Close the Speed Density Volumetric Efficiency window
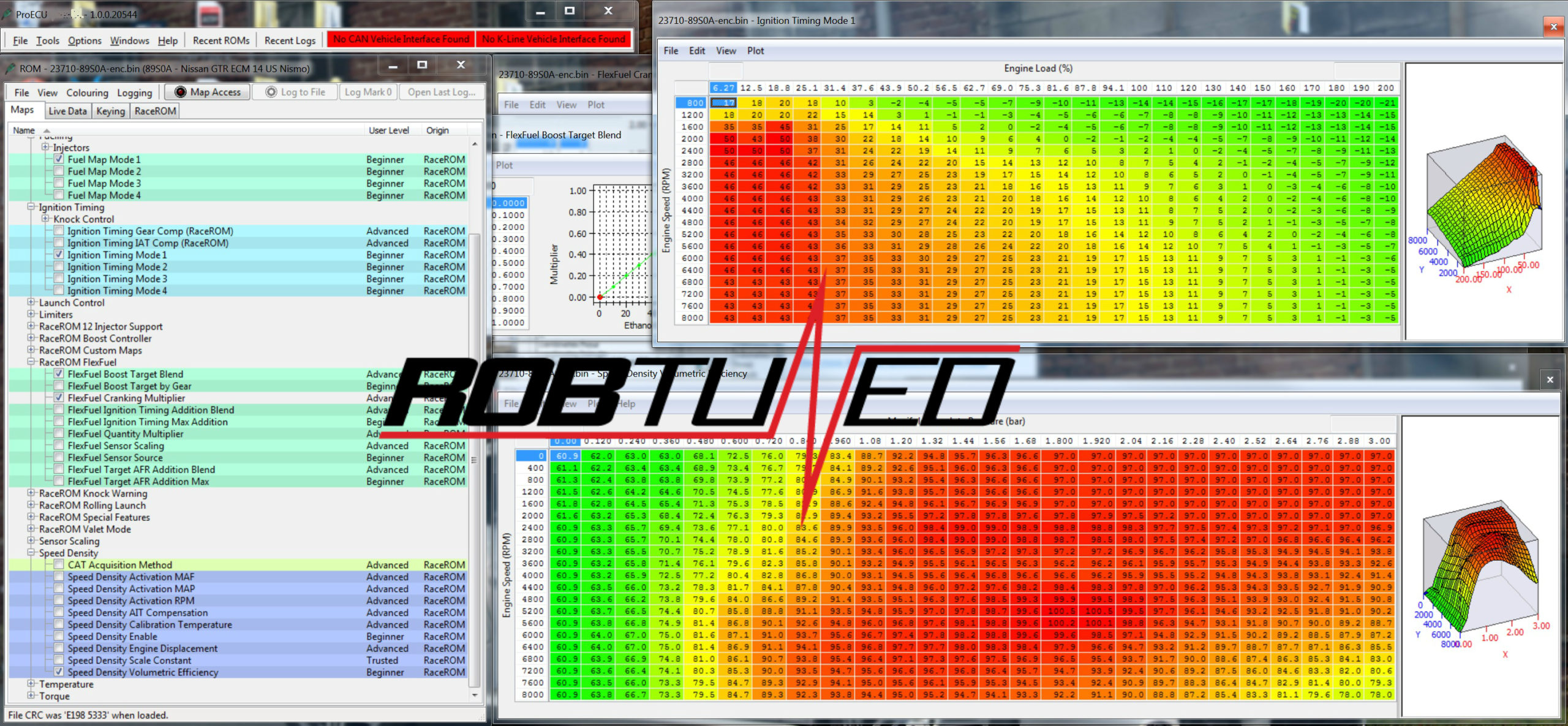1568x726 pixels. click(x=1550, y=380)
